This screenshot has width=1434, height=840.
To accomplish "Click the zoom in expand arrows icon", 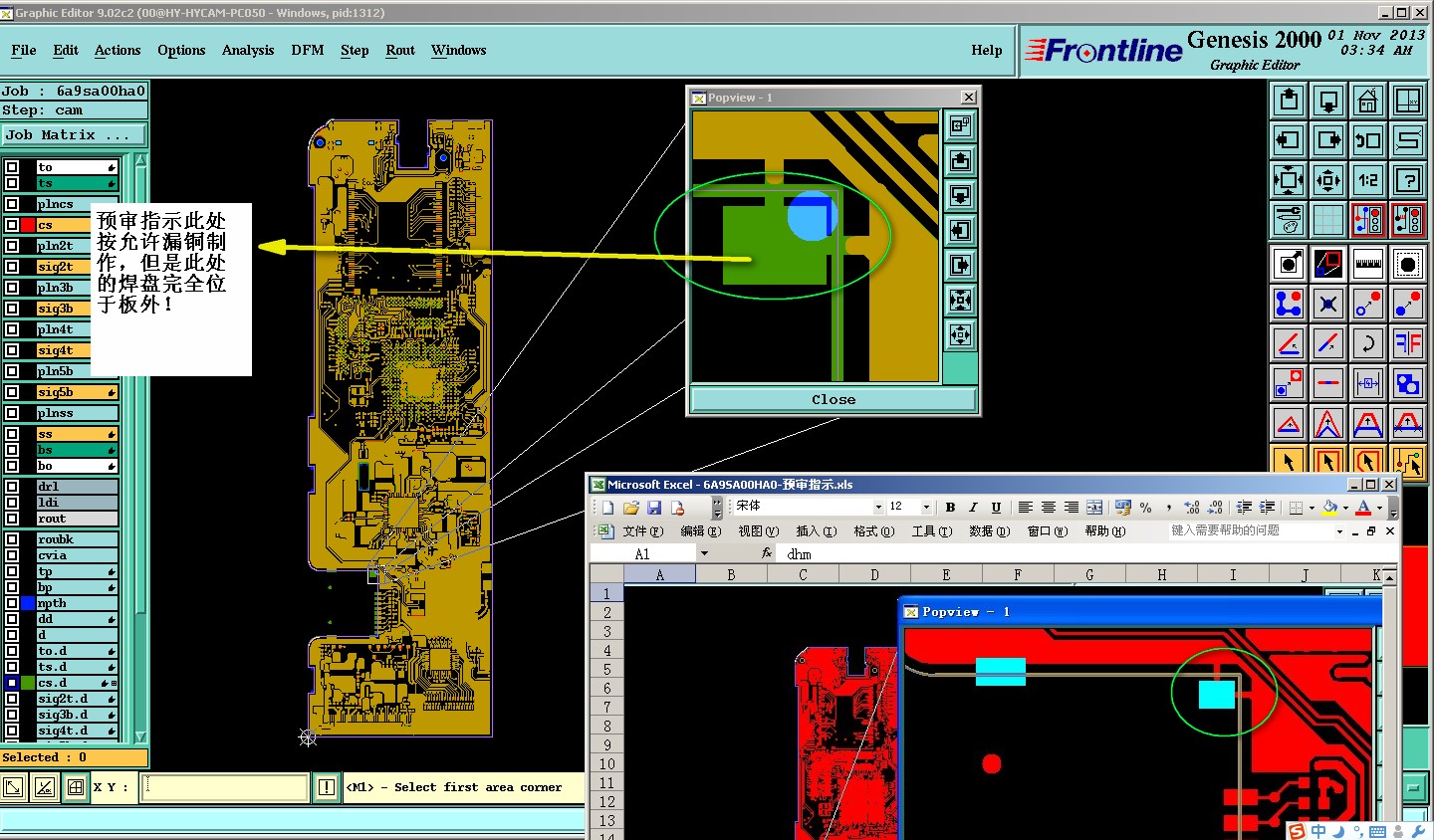I will click(x=1289, y=180).
